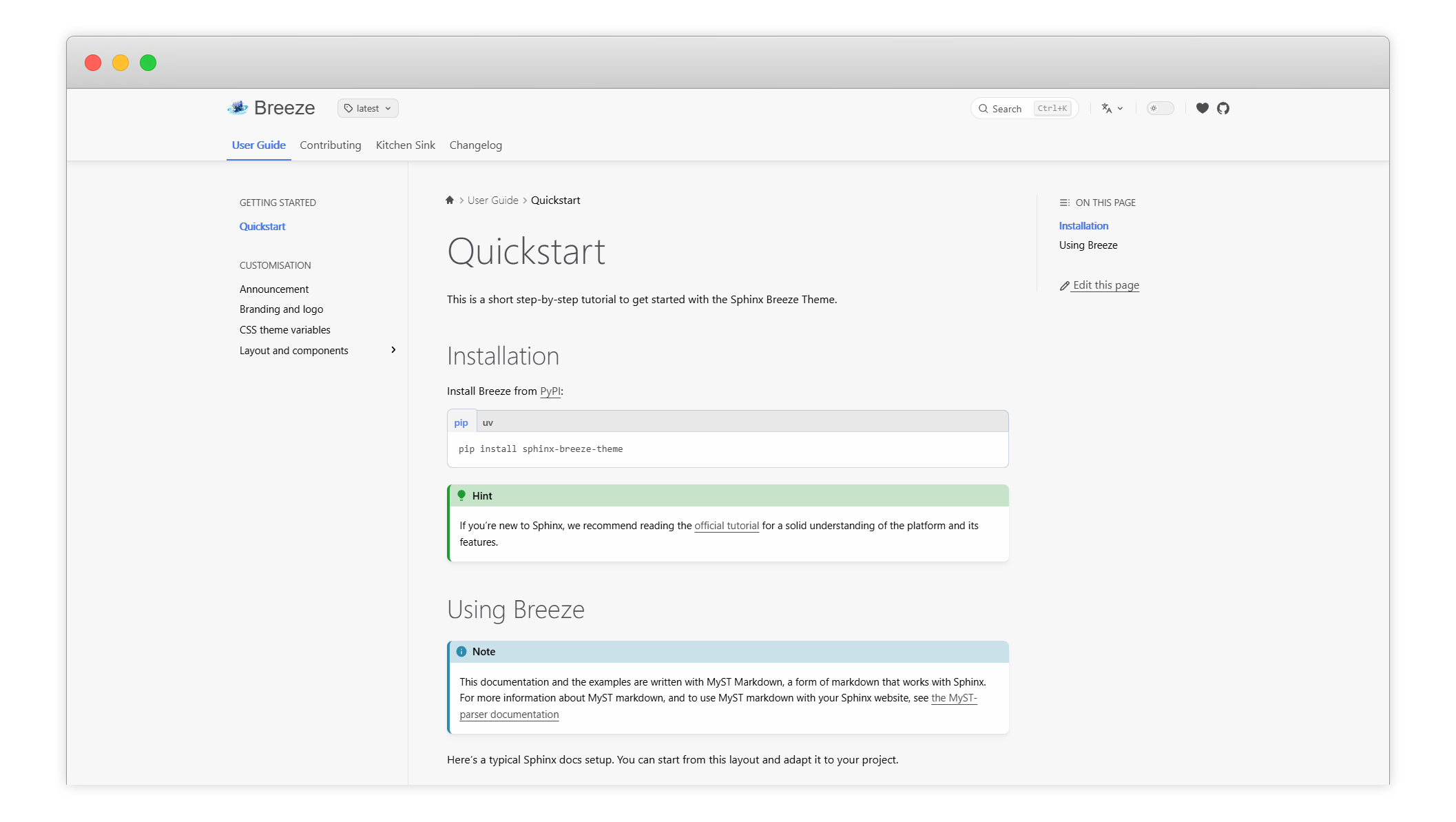Select the User Guide tab
Viewport: 1456px width, 822px height.
click(258, 145)
